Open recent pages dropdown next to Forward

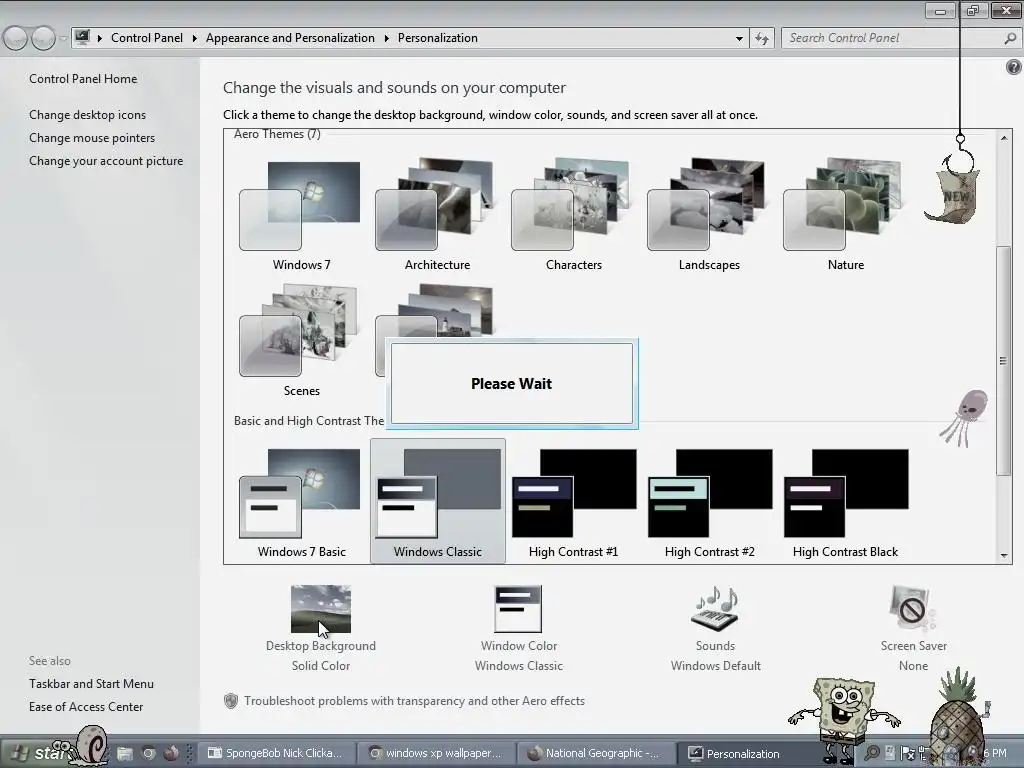tap(63, 39)
